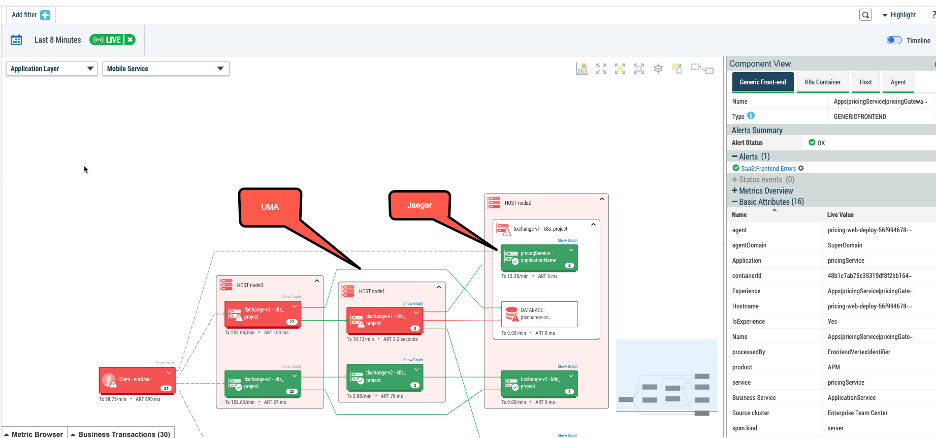Click the fit-to-screen map icon
The image size is (936, 438).
point(601,69)
